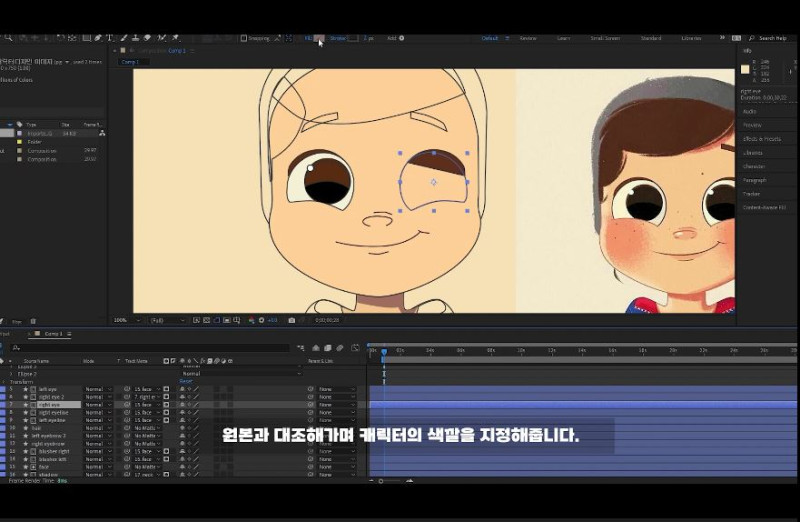Switch to the Learn workspace

(x=563, y=38)
